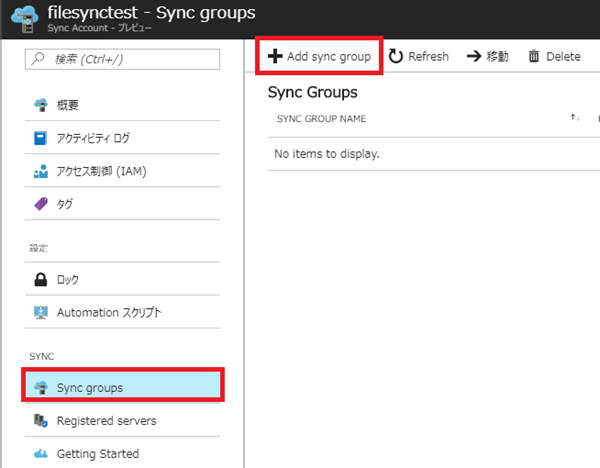Click the 移動 move toolbar button
This screenshot has width=600, height=468.
[x=488, y=56]
